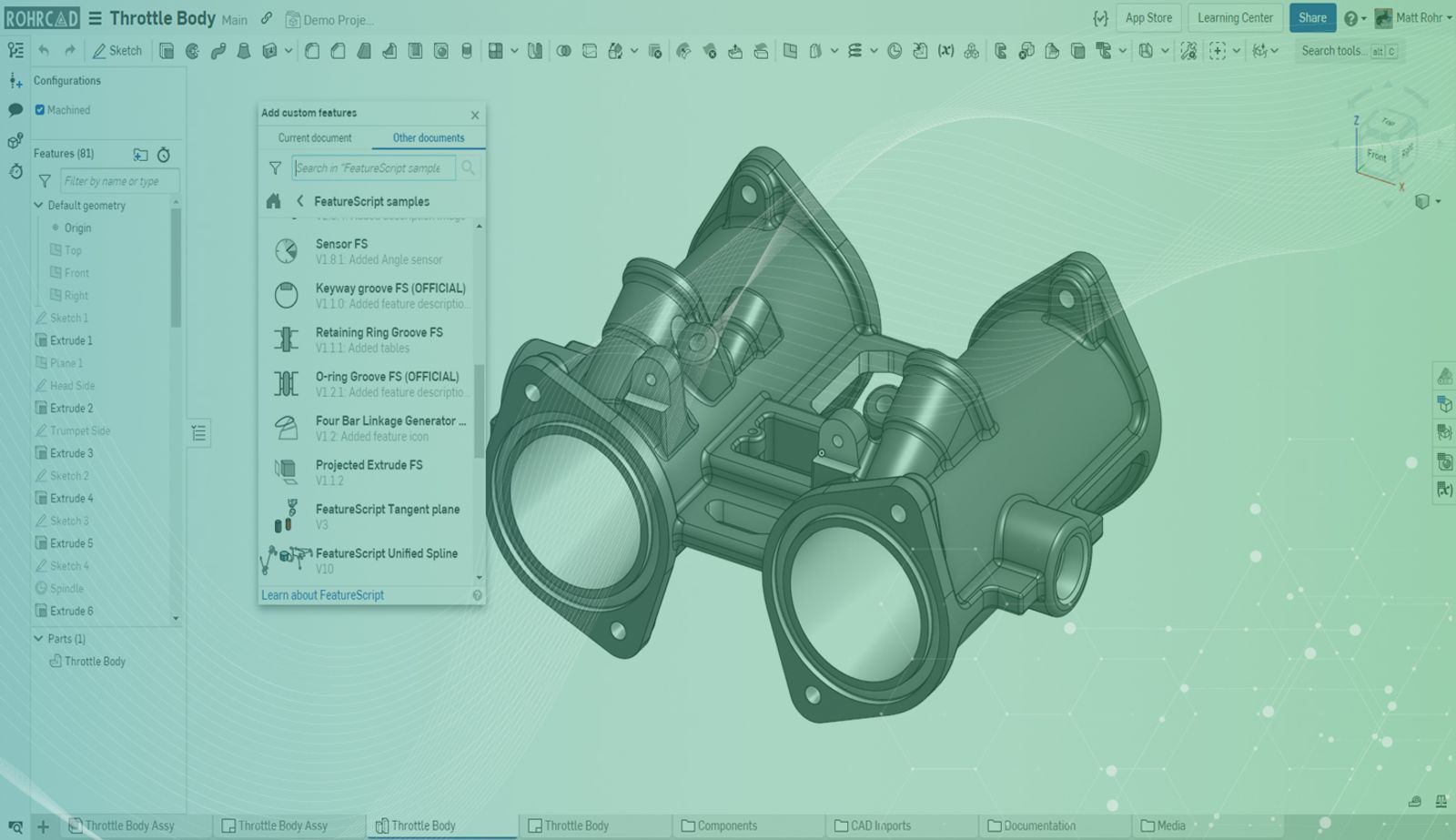This screenshot has height=840, width=1456.
Task: Switch to the Current document tab
Action: coord(315,138)
